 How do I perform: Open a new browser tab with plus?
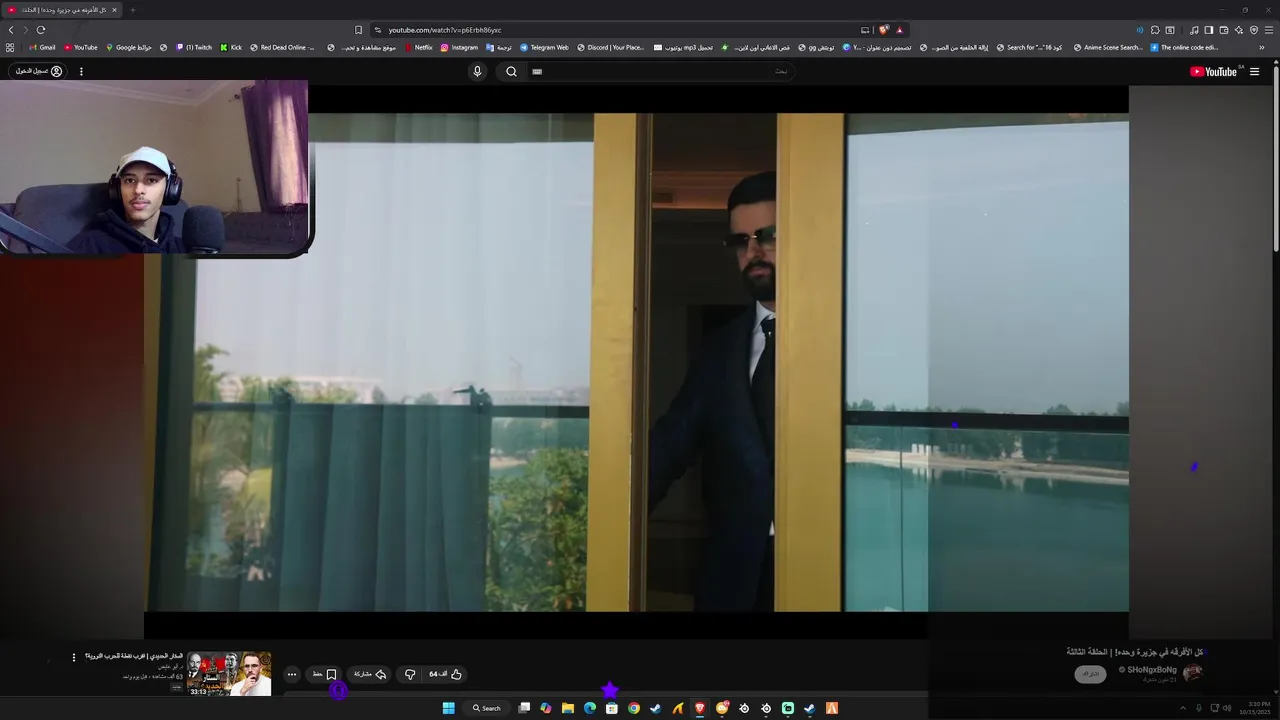point(132,10)
